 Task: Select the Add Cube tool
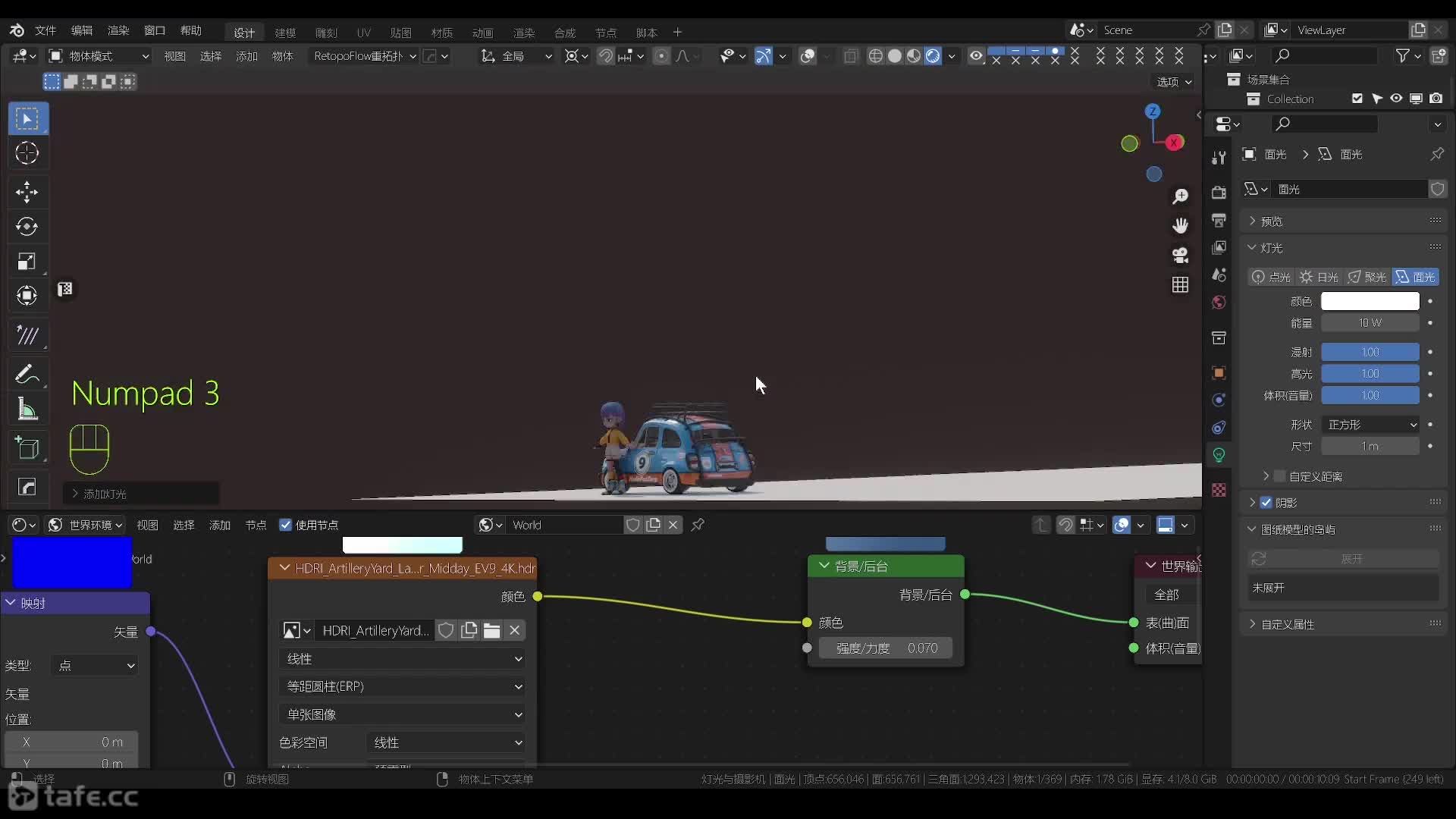(27, 448)
